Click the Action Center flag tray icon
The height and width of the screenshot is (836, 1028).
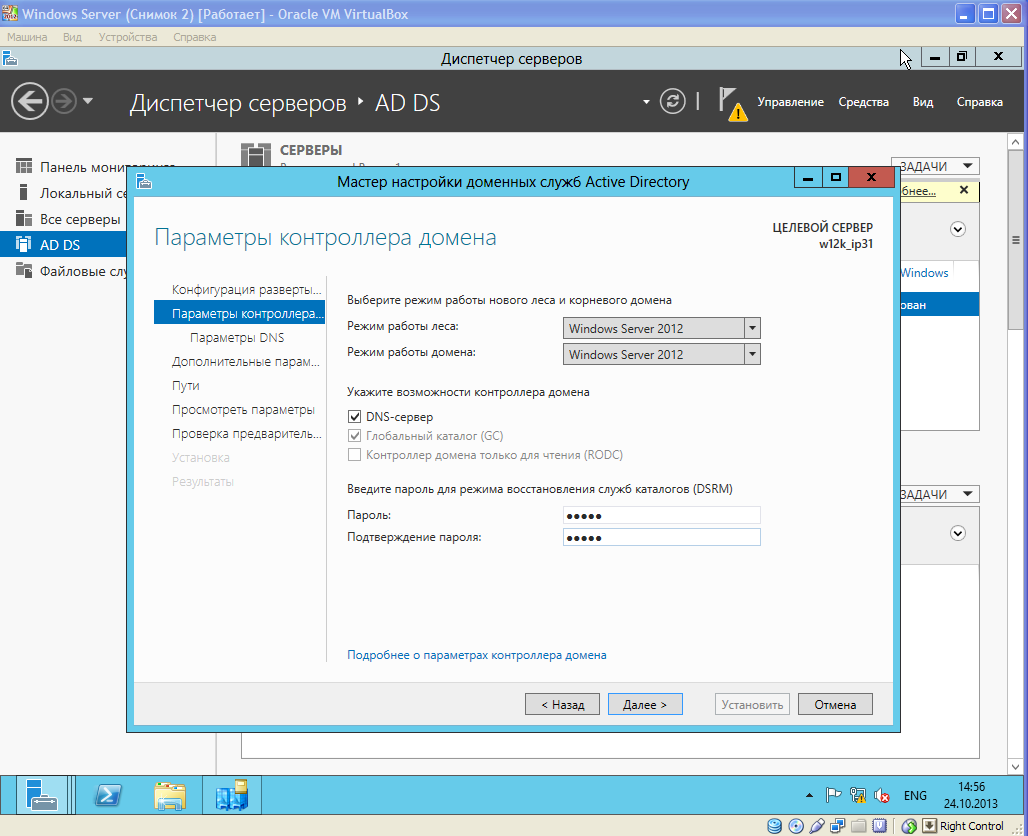click(x=833, y=795)
